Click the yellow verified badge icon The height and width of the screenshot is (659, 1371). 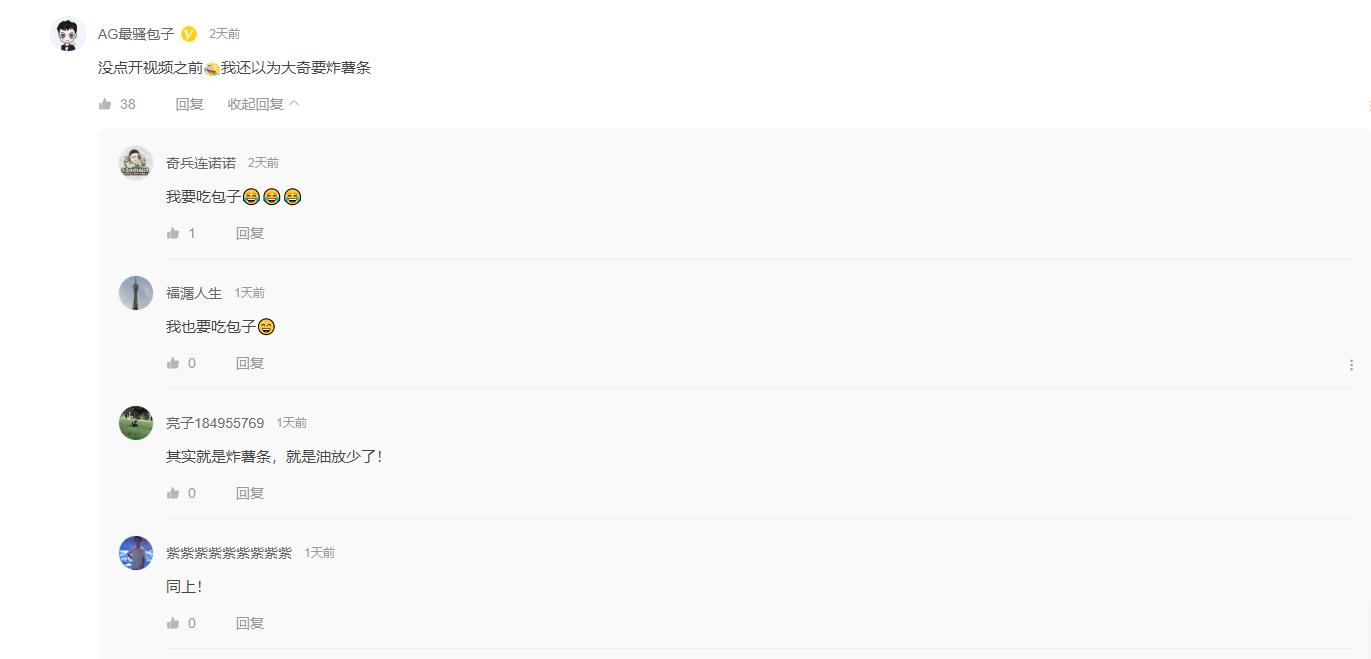coord(189,34)
